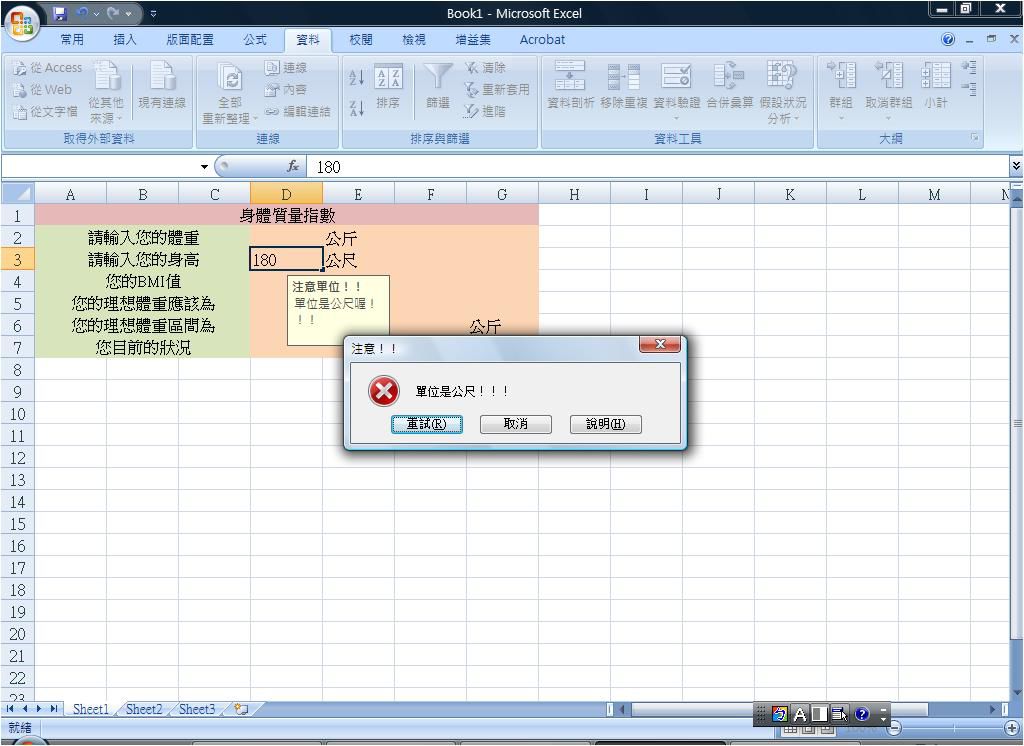The height and width of the screenshot is (746, 1024).
Task: Undo the last action
Action: pyautogui.click(x=83, y=13)
